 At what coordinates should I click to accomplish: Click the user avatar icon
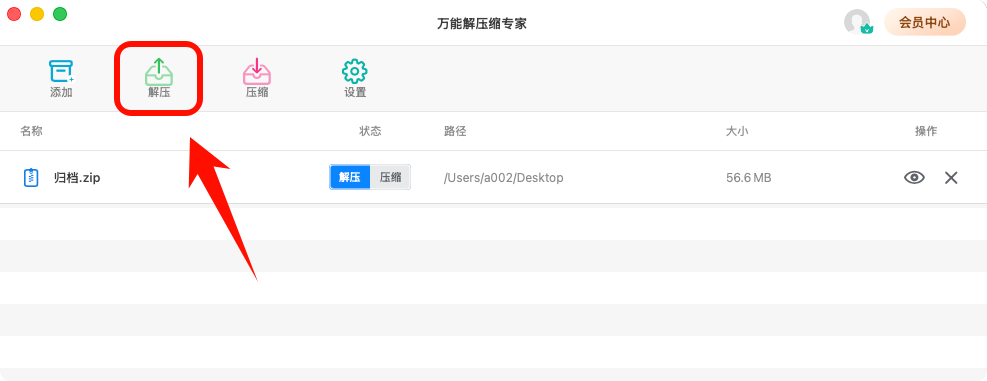click(857, 22)
